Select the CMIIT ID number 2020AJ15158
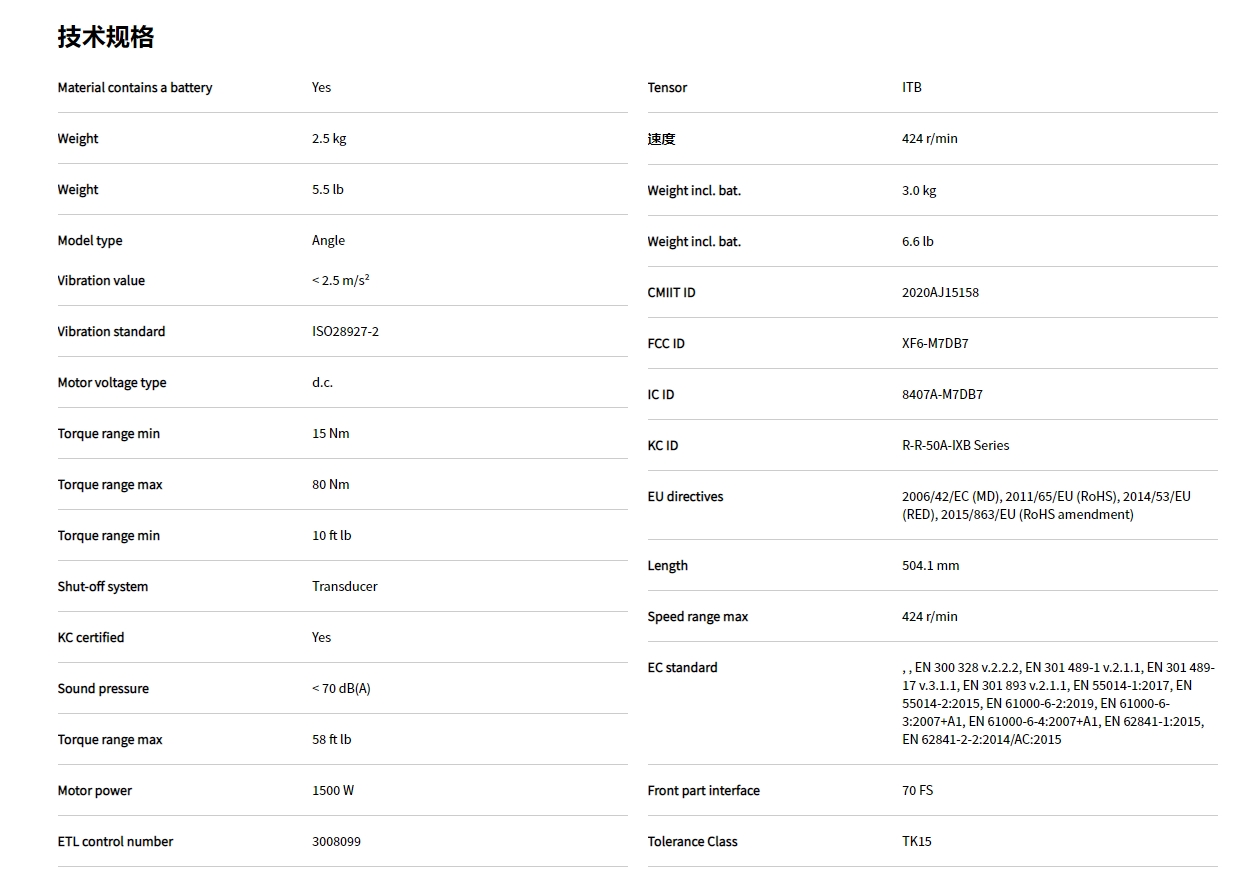 point(940,292)
